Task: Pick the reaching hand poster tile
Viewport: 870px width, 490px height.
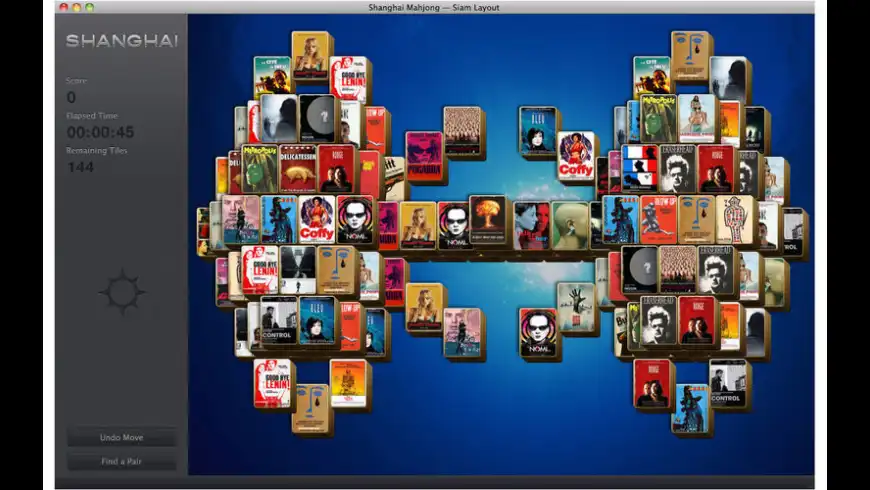Action: pos(575,307)
